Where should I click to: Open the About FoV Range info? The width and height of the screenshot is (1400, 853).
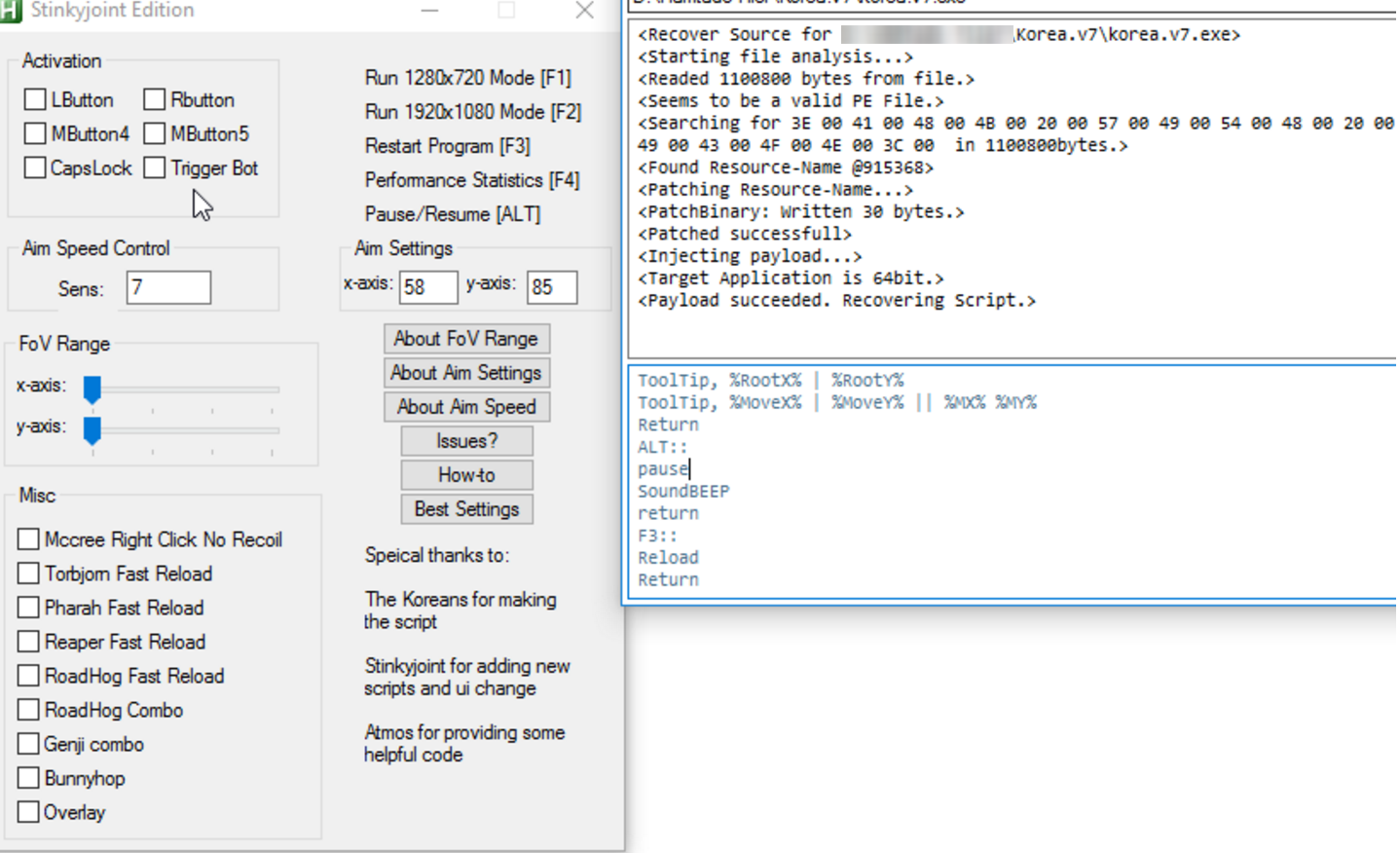466,339
